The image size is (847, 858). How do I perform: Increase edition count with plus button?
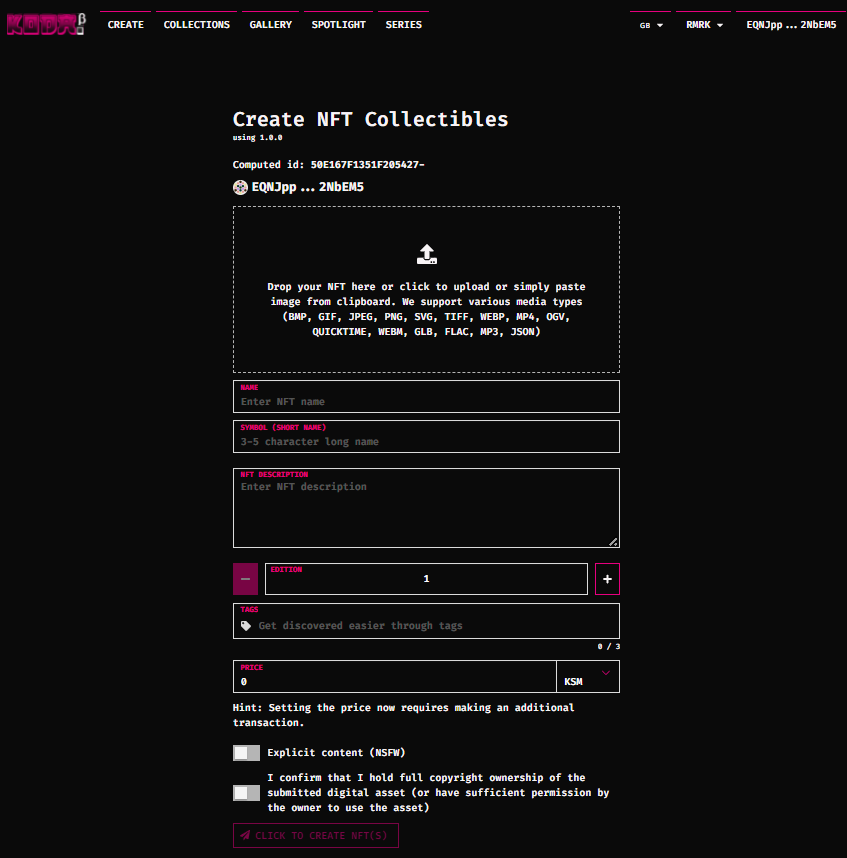[607, 579]
